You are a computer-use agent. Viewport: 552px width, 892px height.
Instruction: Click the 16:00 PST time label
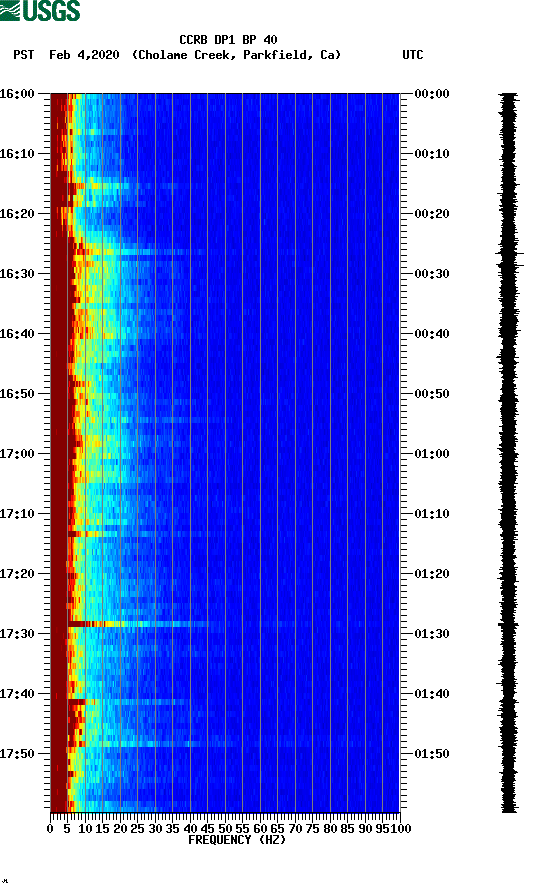pyautogui.click(x=17, y=94)
